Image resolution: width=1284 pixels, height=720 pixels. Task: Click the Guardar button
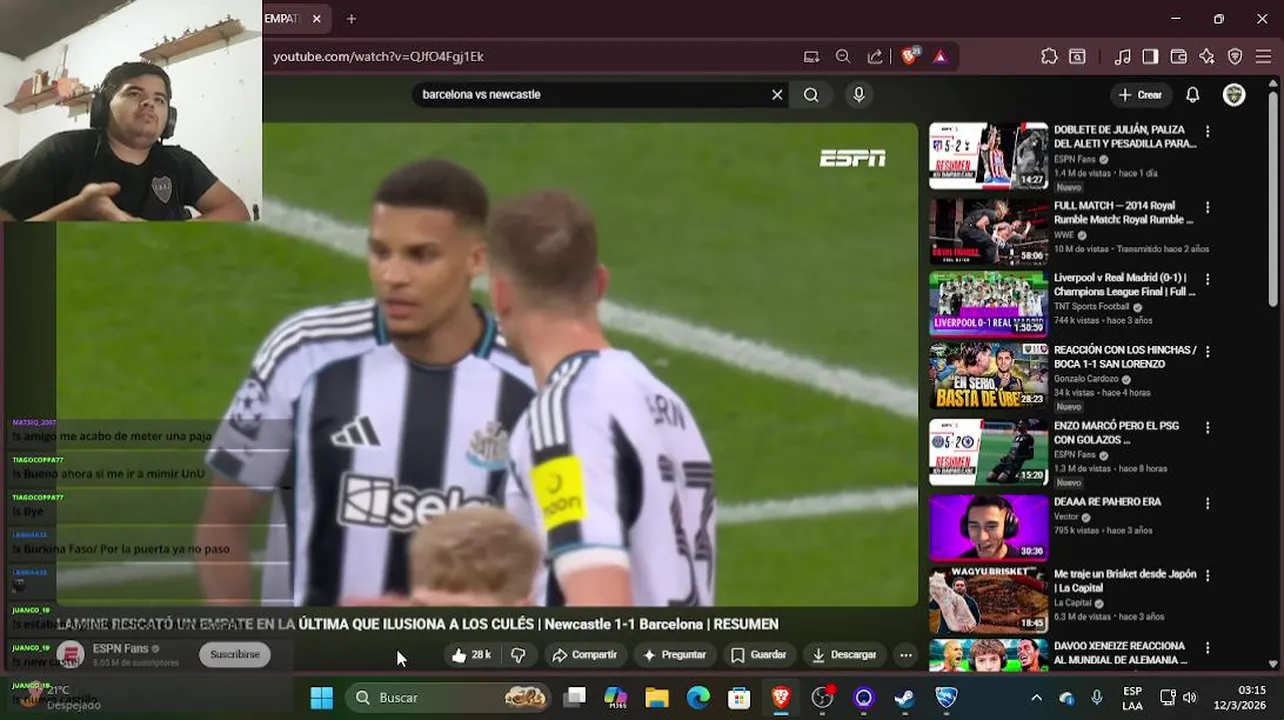(x=758, y=655)
